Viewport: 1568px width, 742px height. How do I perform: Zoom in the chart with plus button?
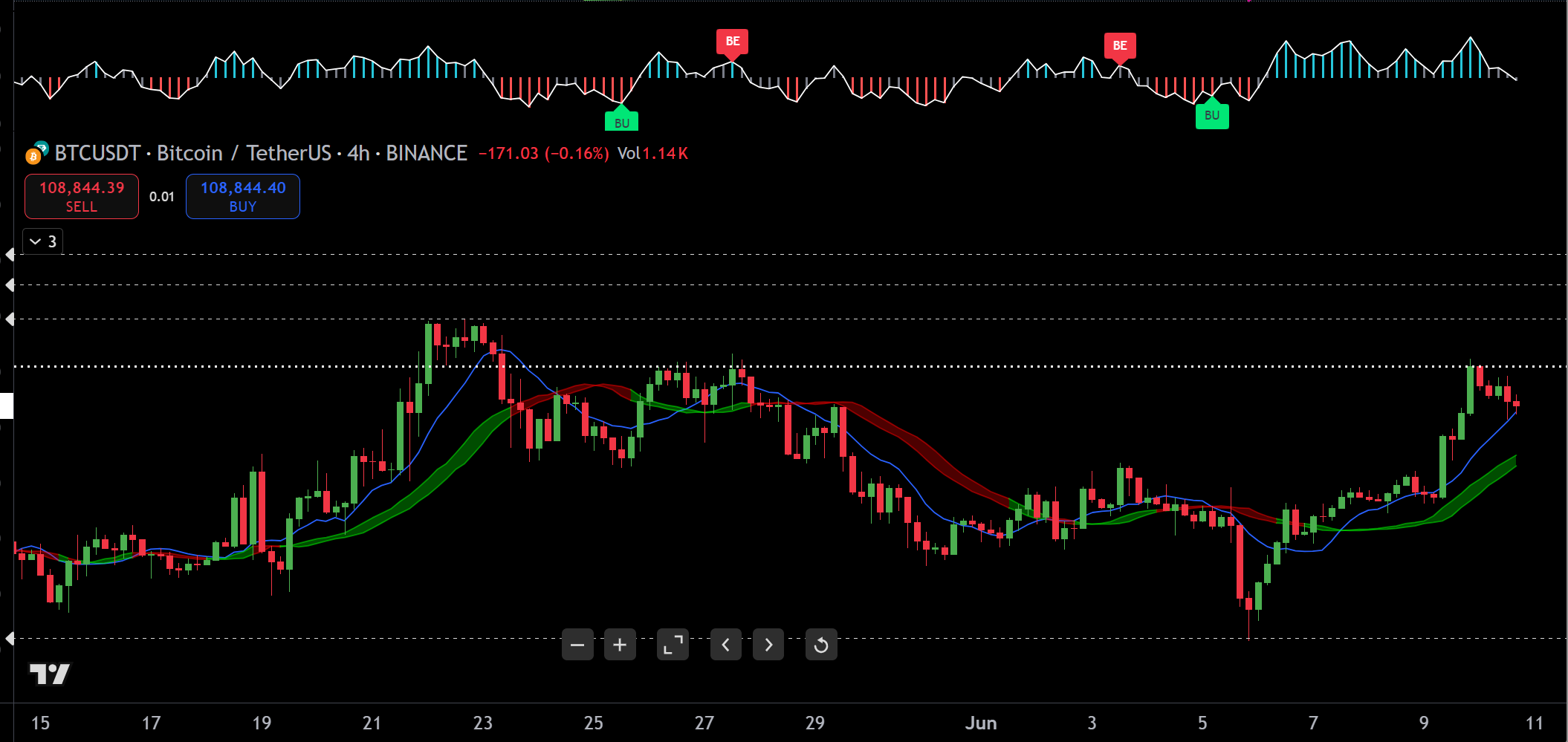click(x=620, y=645)
